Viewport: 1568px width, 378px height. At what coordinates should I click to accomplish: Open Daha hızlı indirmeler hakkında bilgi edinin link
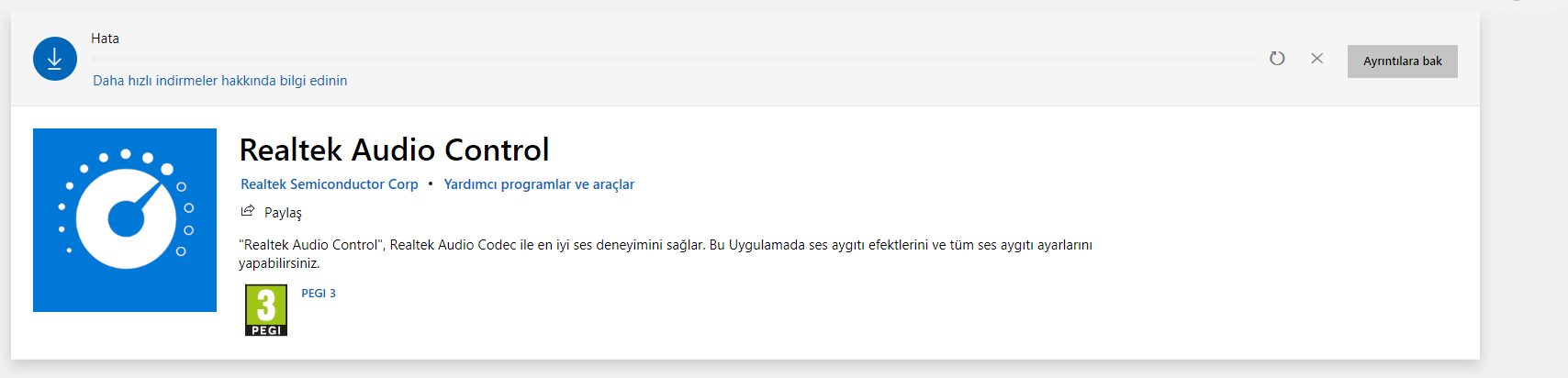point(219,81)
